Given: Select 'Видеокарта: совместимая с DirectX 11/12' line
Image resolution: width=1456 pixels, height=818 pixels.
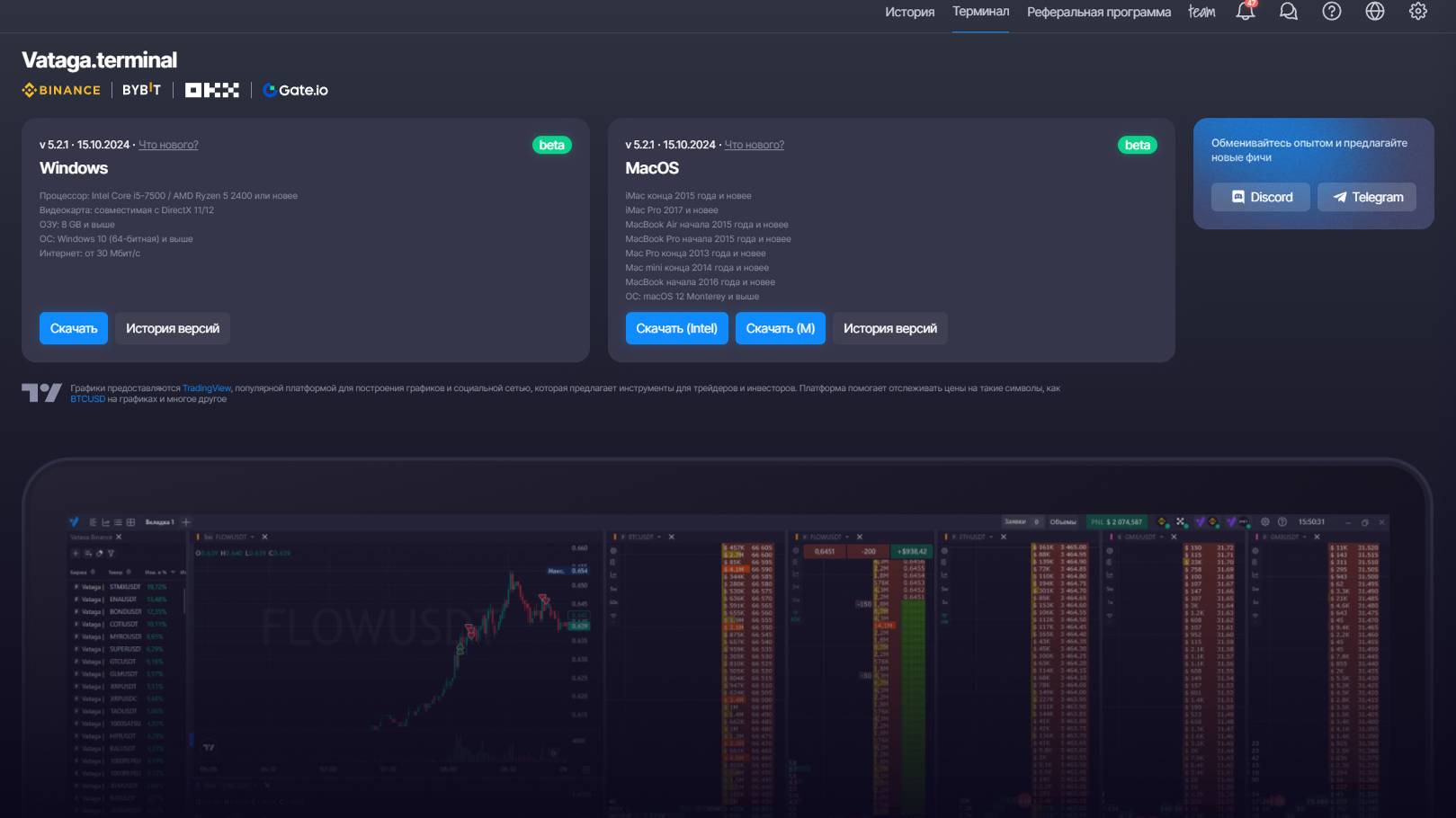Looking at the screenshot, I should [127, 210].
